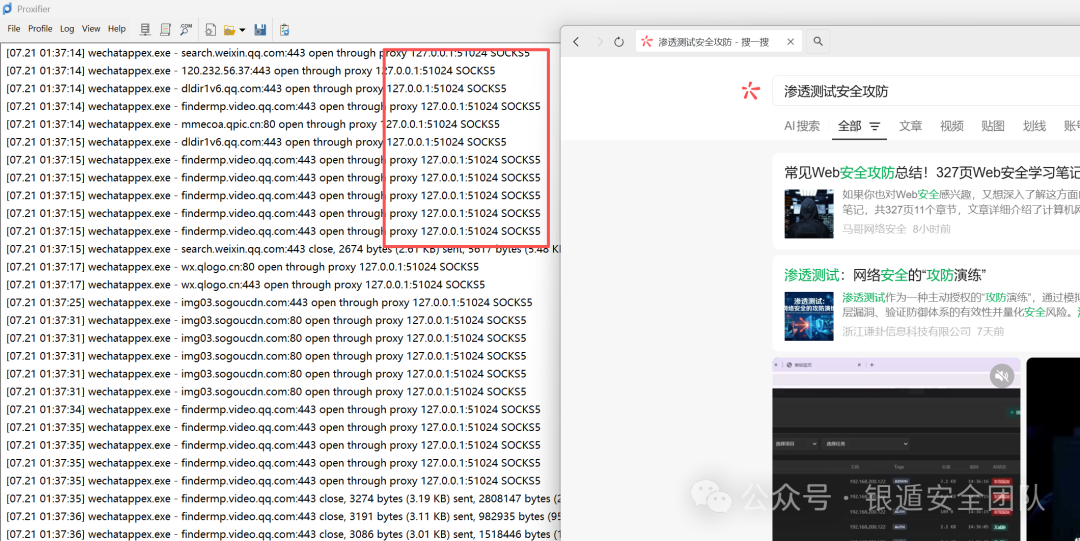Open the 马哥网络安全 source link
This screenshot has width=1080, height=541.
pyautogui.click(x=874, y=229)
